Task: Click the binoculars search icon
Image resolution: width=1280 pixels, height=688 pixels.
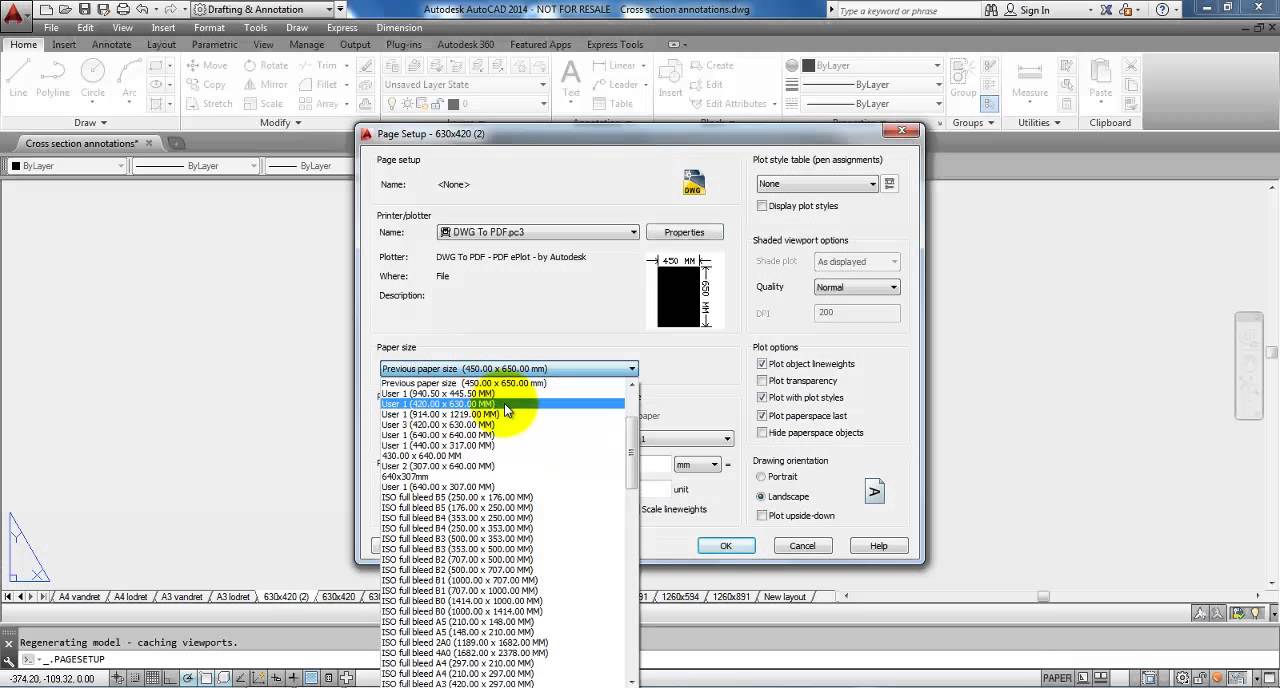Action: (x=993, y=10)
